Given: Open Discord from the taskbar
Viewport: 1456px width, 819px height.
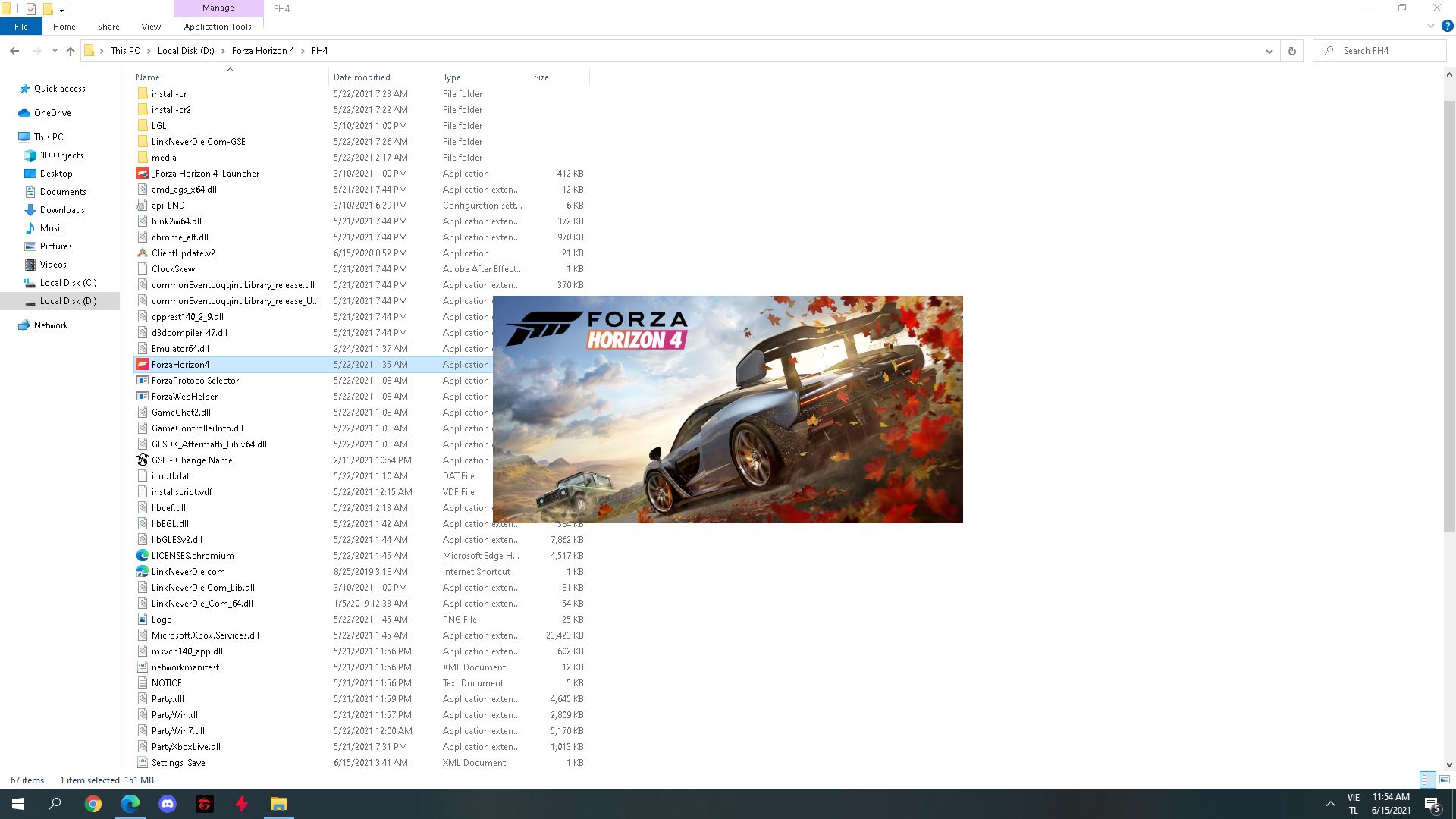Looking at the screenshot, I should (168, 803).
